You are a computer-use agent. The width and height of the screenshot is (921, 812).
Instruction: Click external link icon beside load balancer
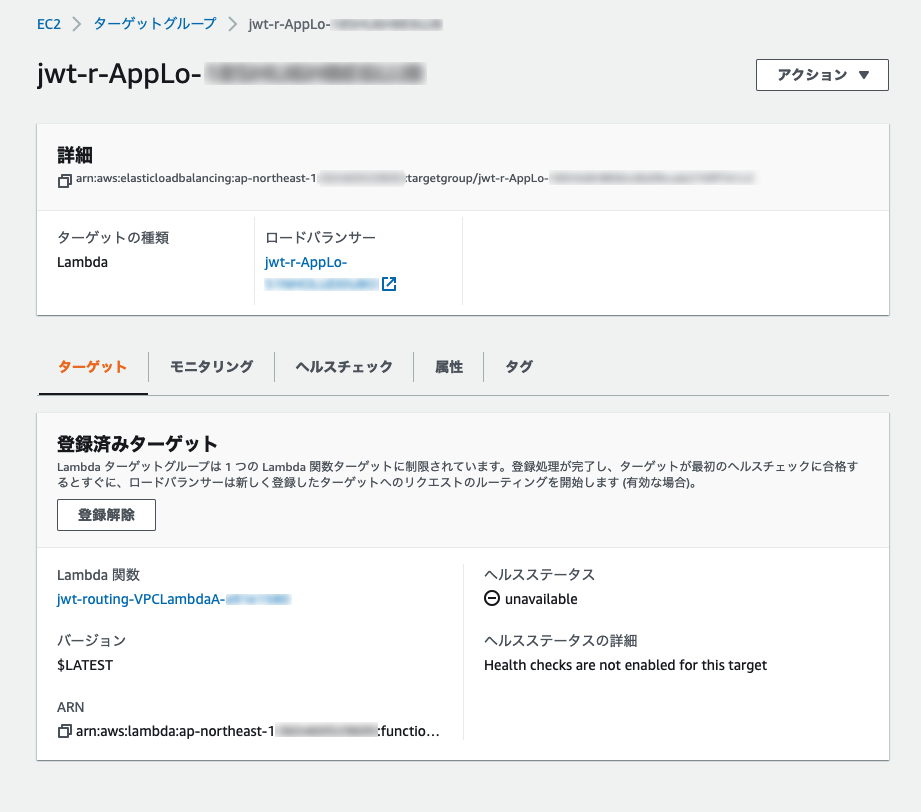pos(389,284)
